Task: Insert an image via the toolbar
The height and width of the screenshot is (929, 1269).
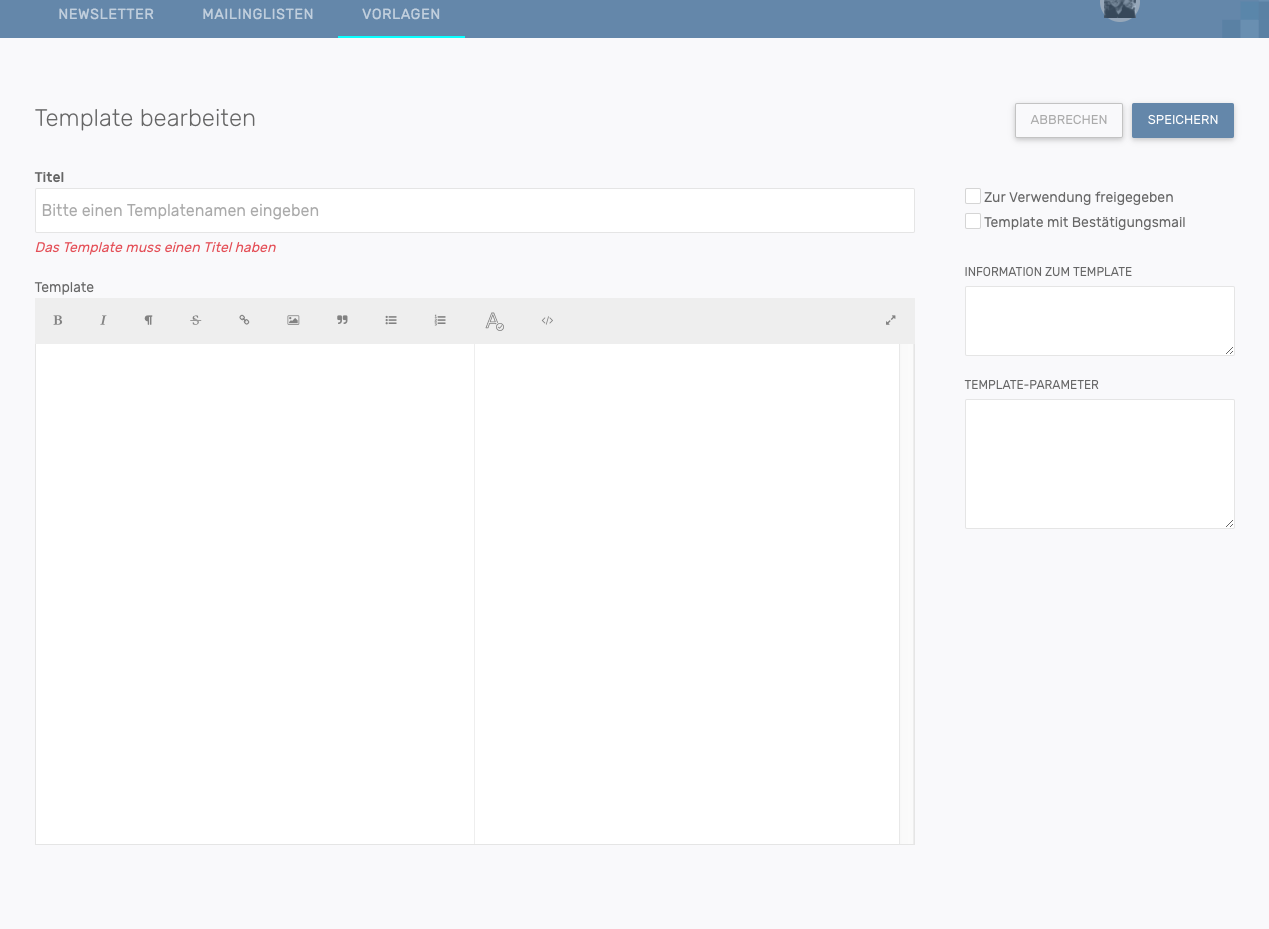Action: pos(293,321)
